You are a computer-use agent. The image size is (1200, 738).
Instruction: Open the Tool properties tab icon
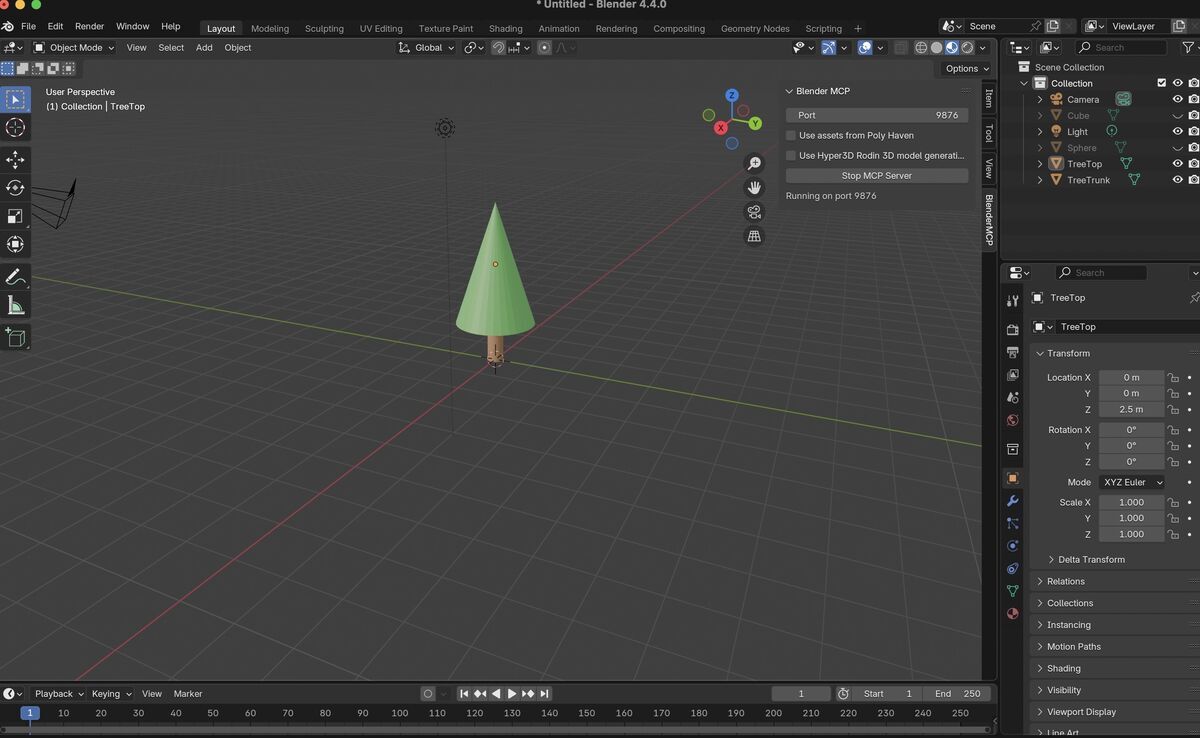pyautogui.click(x=1012, y=300)
